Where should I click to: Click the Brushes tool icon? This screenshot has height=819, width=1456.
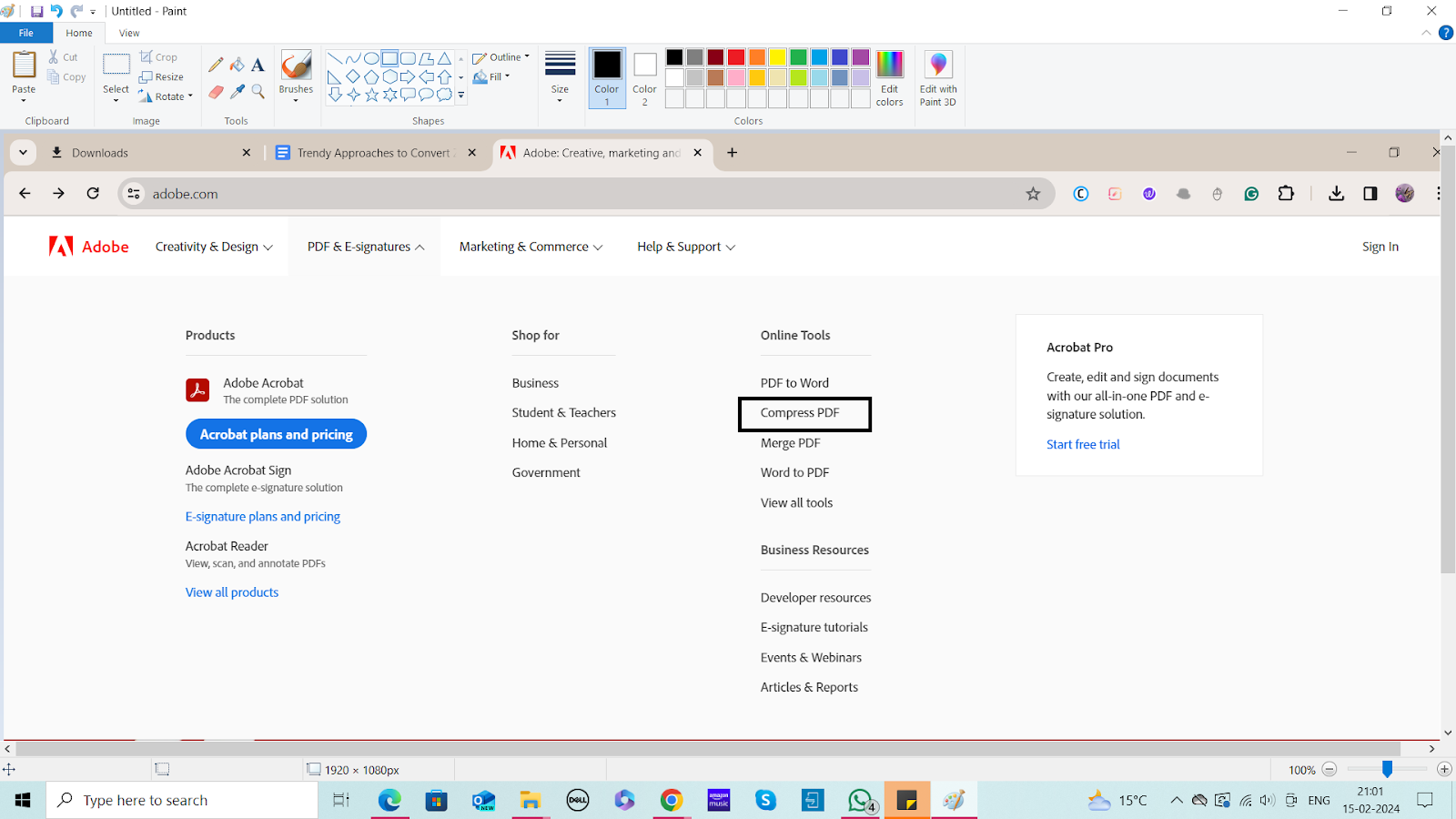coord(296,66)
